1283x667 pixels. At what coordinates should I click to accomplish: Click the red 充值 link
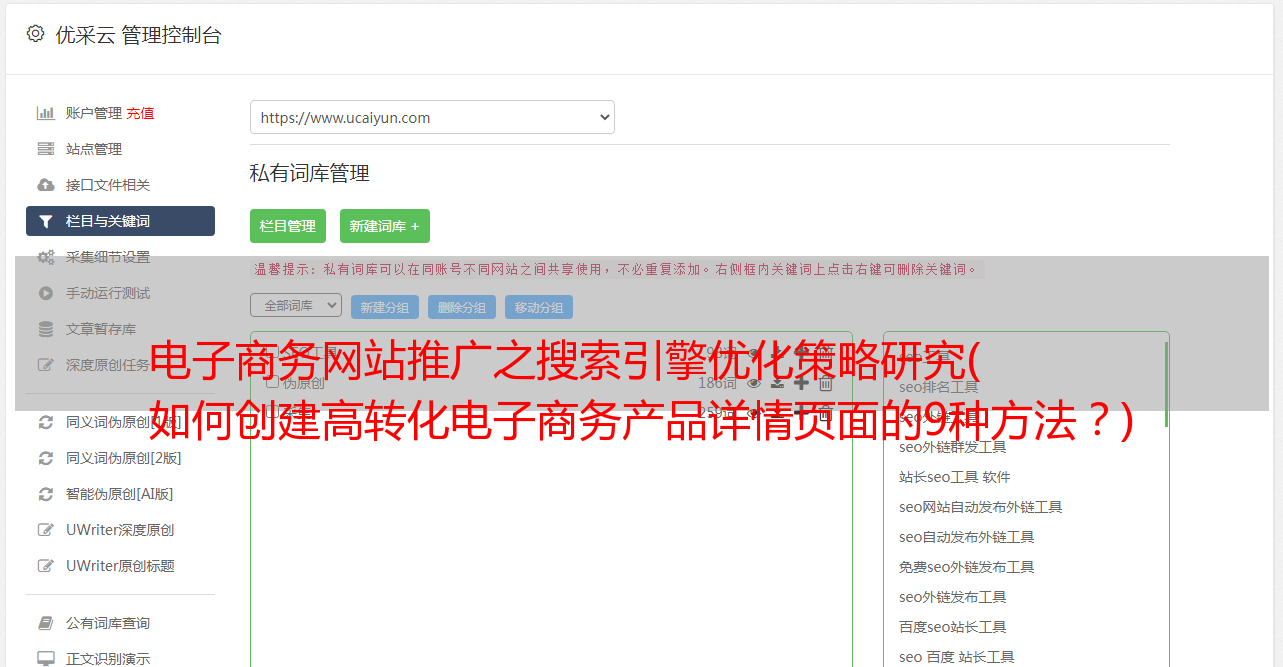click(x=140, y=113)
